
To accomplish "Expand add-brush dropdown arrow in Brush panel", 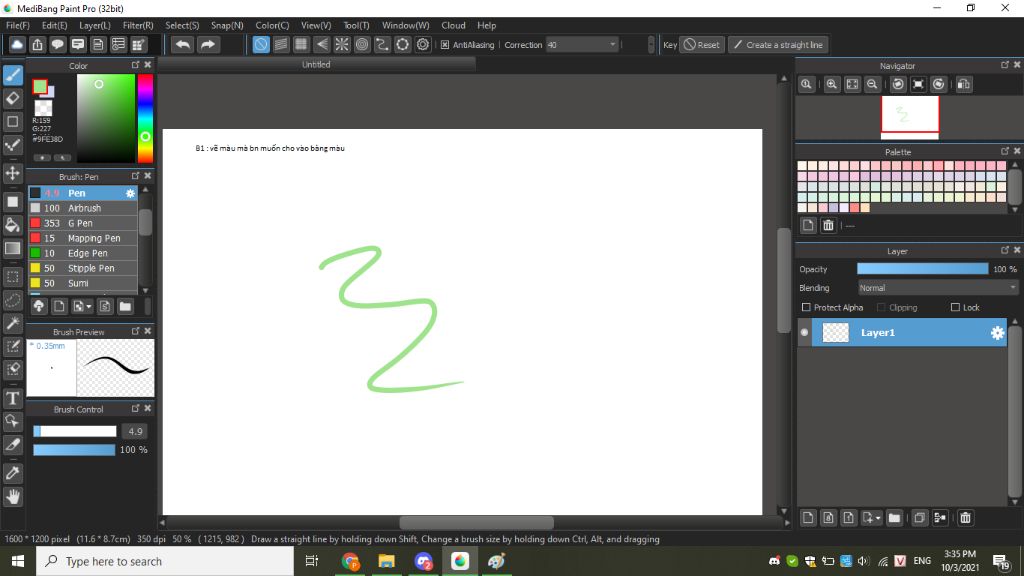I will point(88,306).
